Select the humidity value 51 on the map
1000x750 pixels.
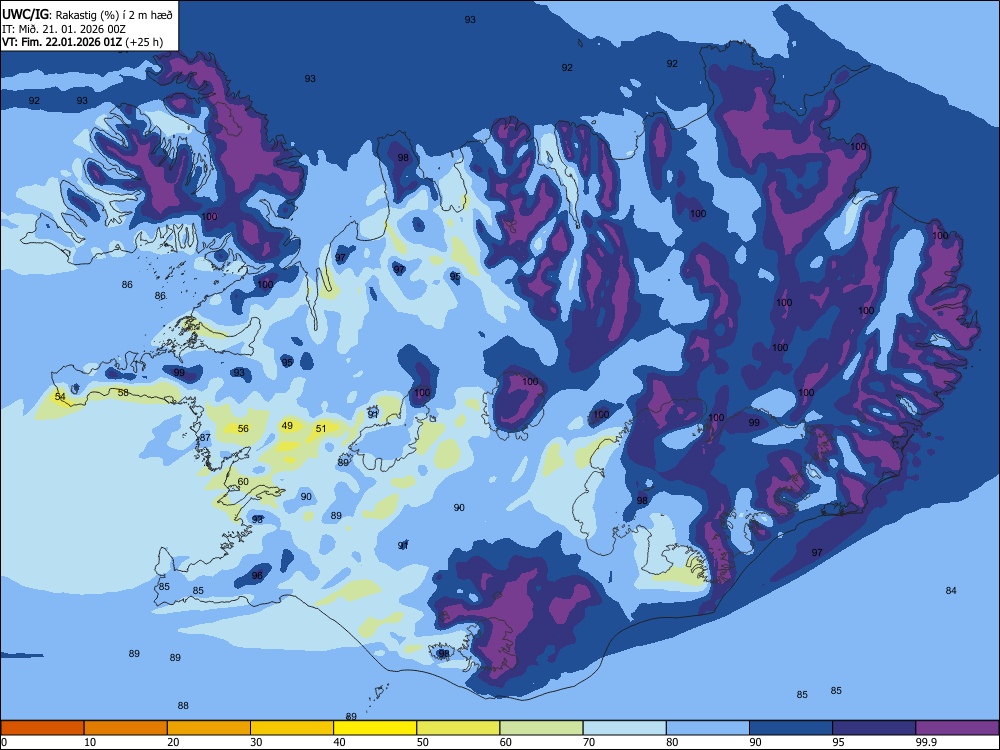coord(321,429)
